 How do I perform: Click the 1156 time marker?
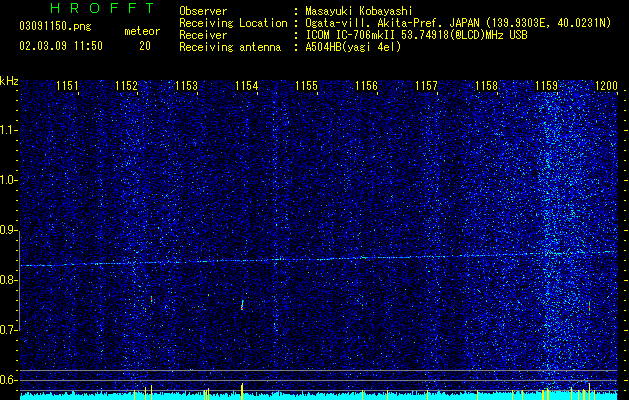(x=367, y=85)
